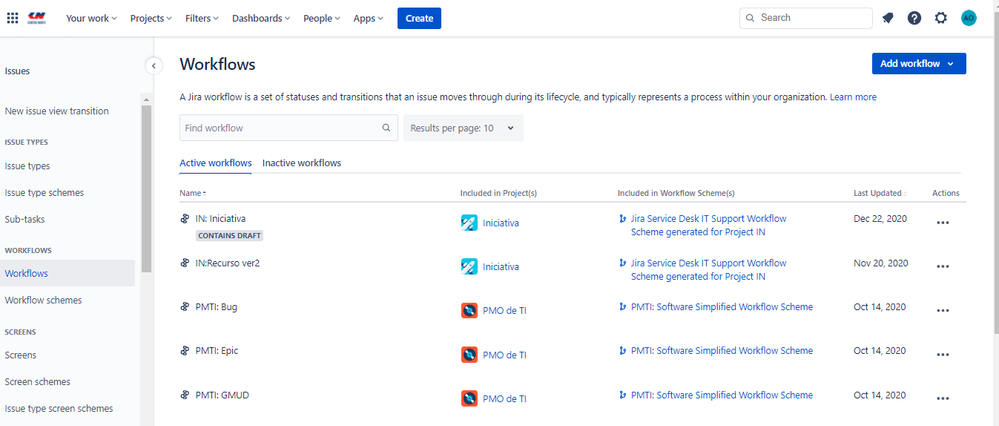Click workflow icon beside IN: Iniciativa
This screenshot has width=999, height=426.
coord(185,218)
